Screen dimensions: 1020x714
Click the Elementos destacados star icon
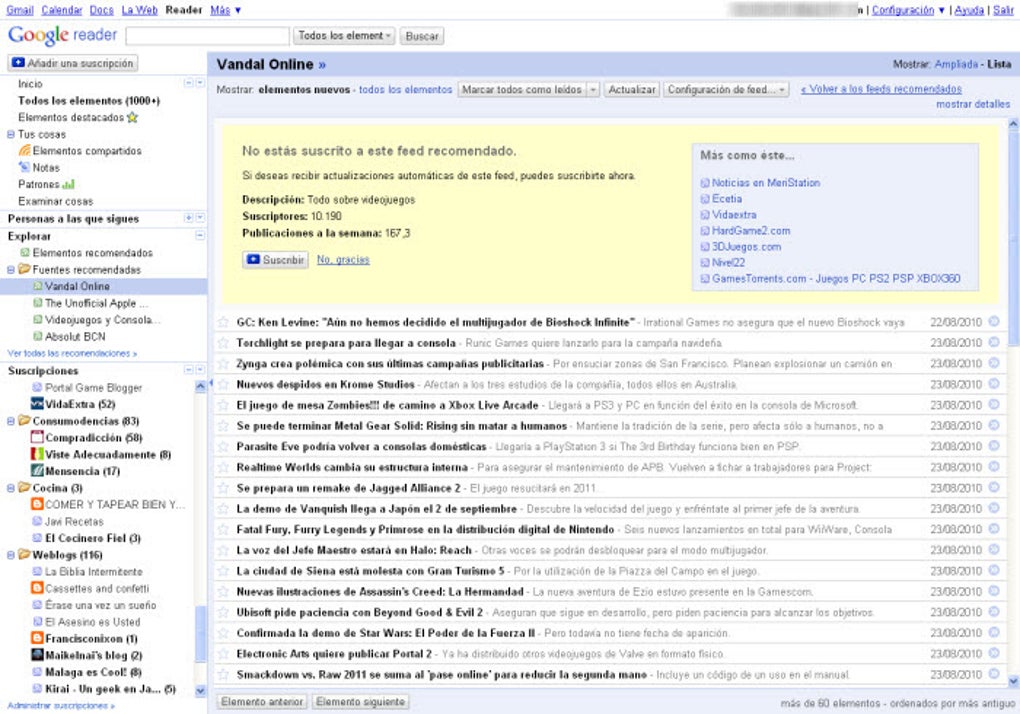(133, 117)
